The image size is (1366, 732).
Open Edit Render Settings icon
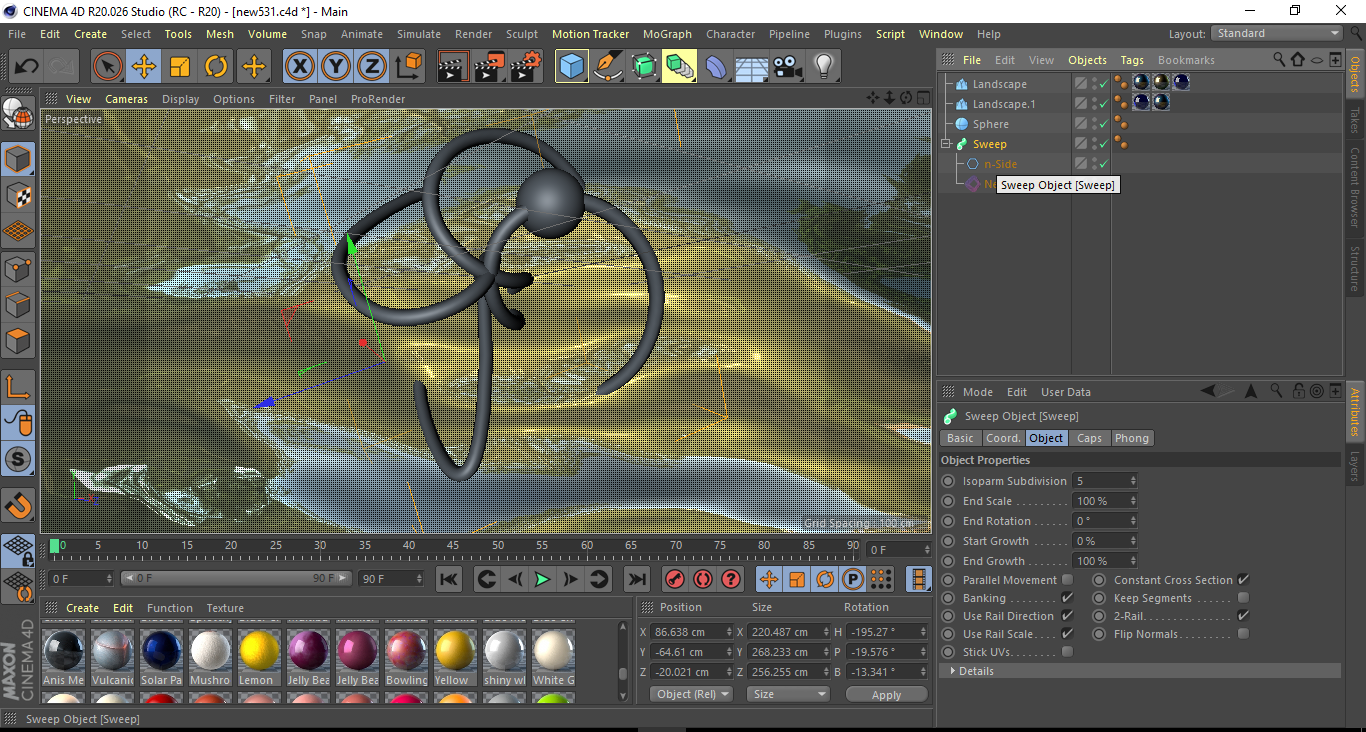pyautogui.click(x=526, y=67)
